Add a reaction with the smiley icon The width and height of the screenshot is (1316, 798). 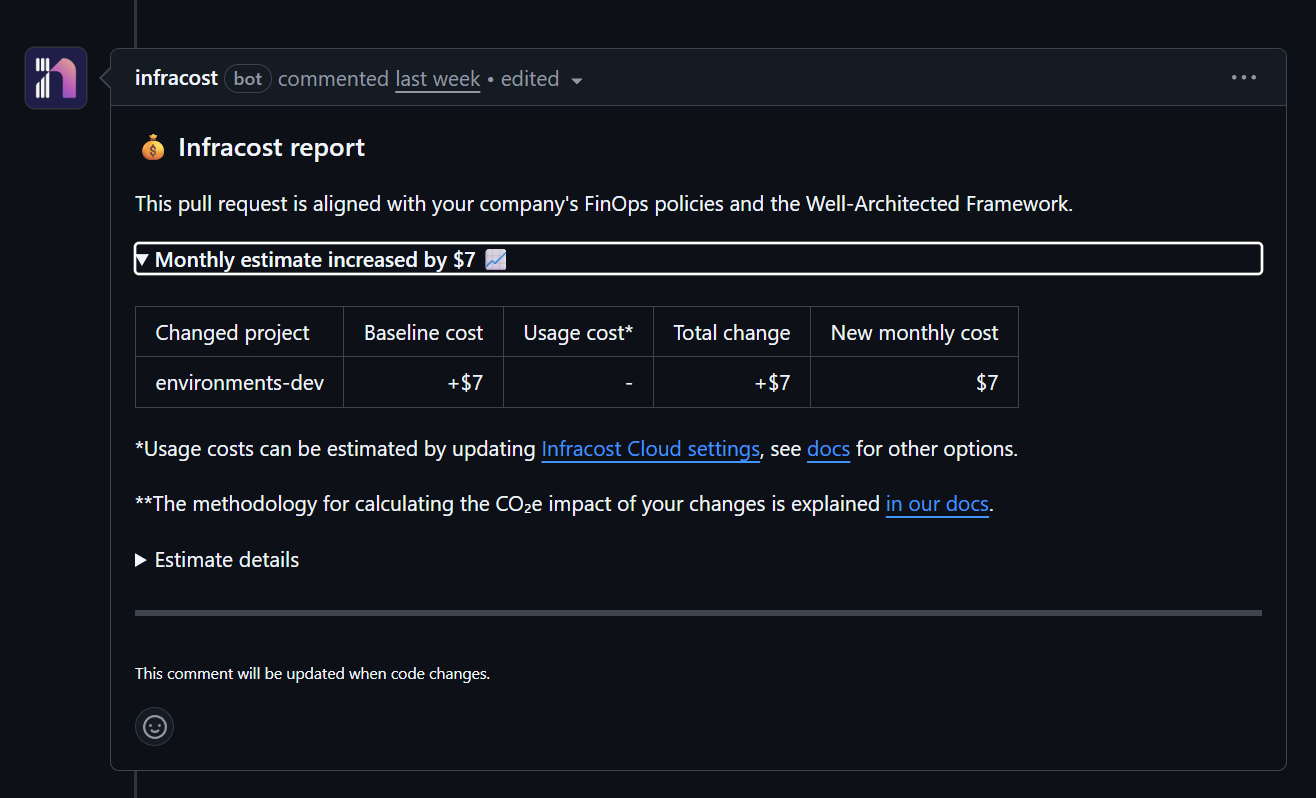[154, 727]
